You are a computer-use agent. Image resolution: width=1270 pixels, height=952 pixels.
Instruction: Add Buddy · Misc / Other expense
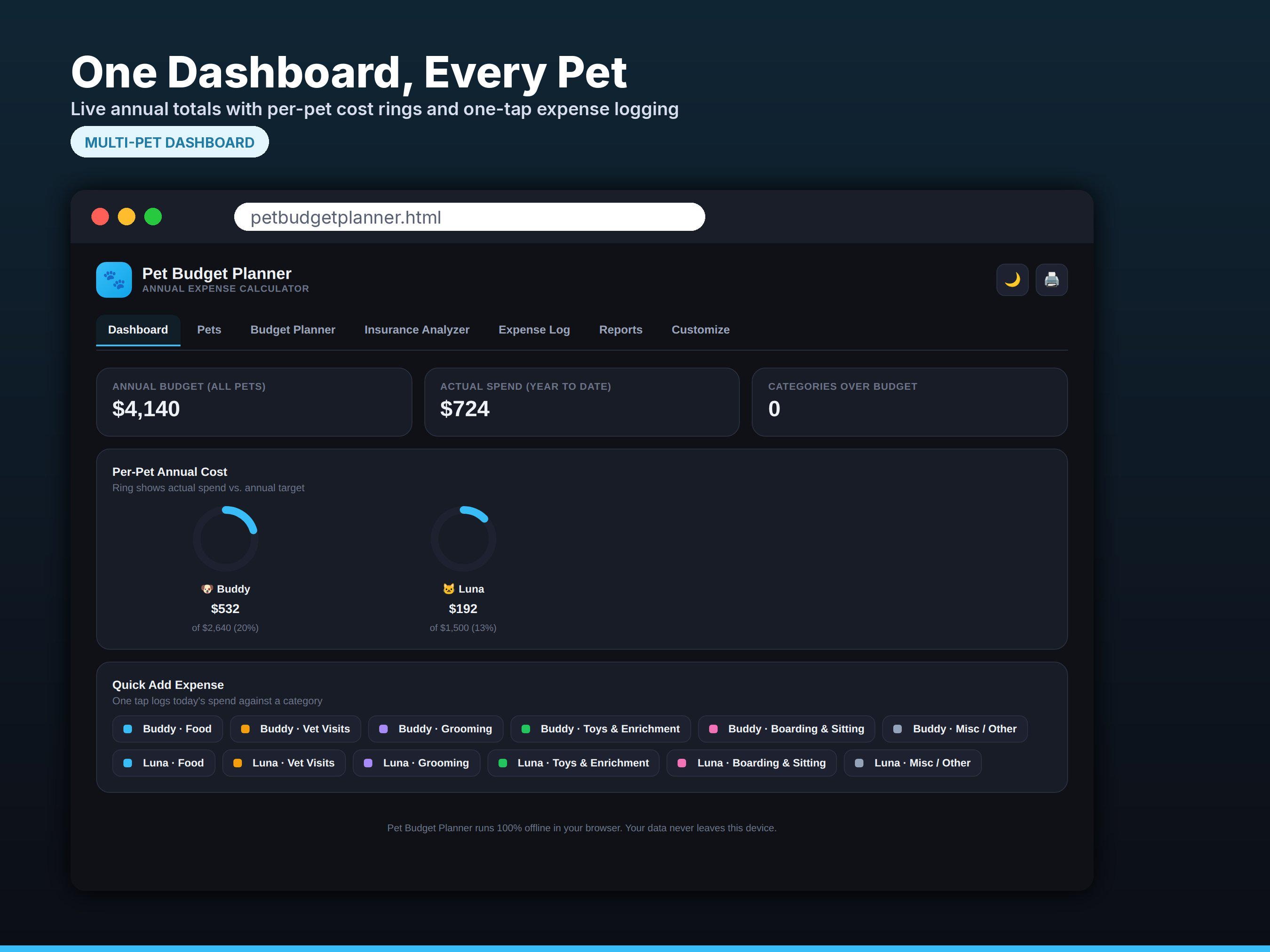955,729
